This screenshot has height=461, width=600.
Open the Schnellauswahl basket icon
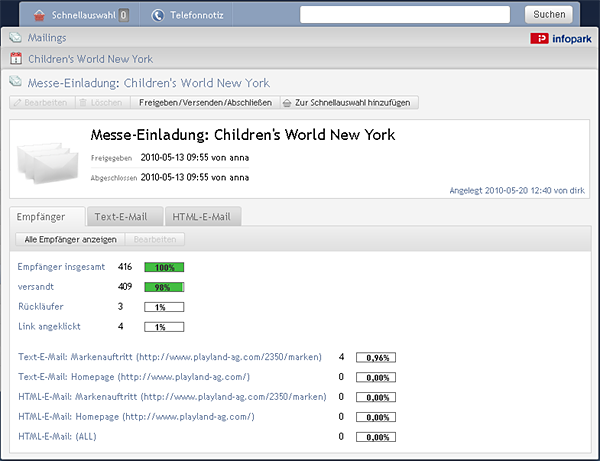pyautogui.click(x=39, y=15)
